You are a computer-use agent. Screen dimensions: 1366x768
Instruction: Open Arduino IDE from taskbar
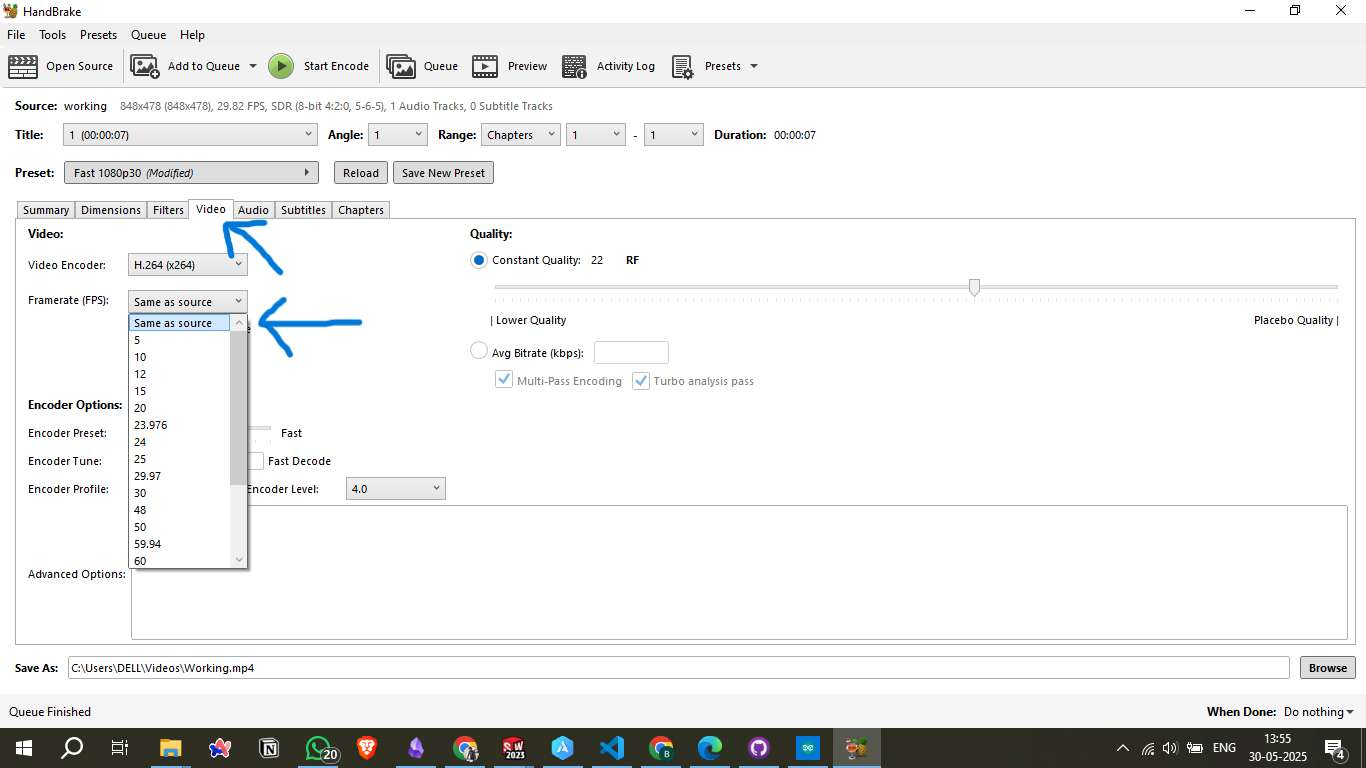click(808, 748)
